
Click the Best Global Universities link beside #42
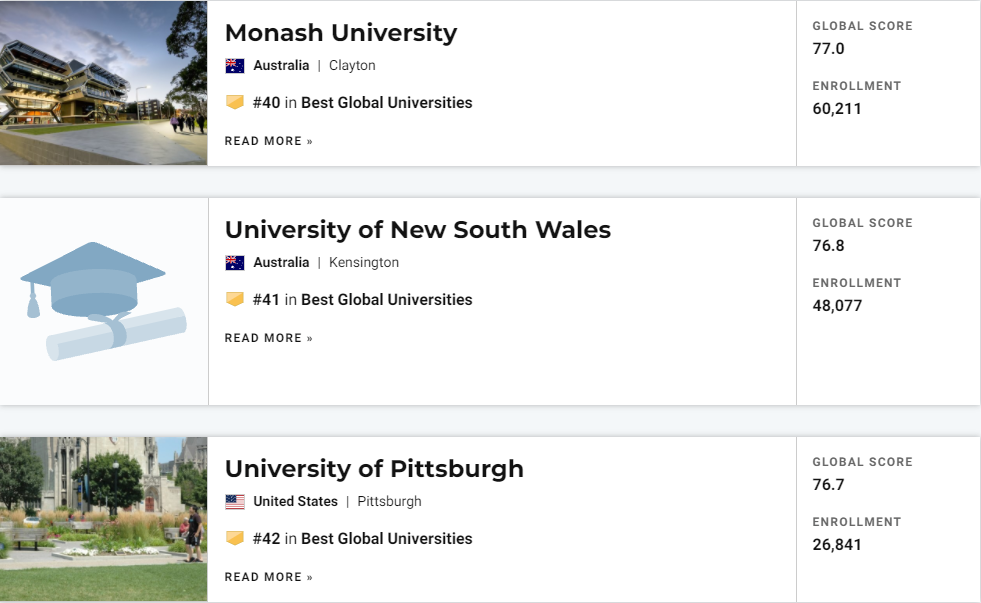coord(386,538)
